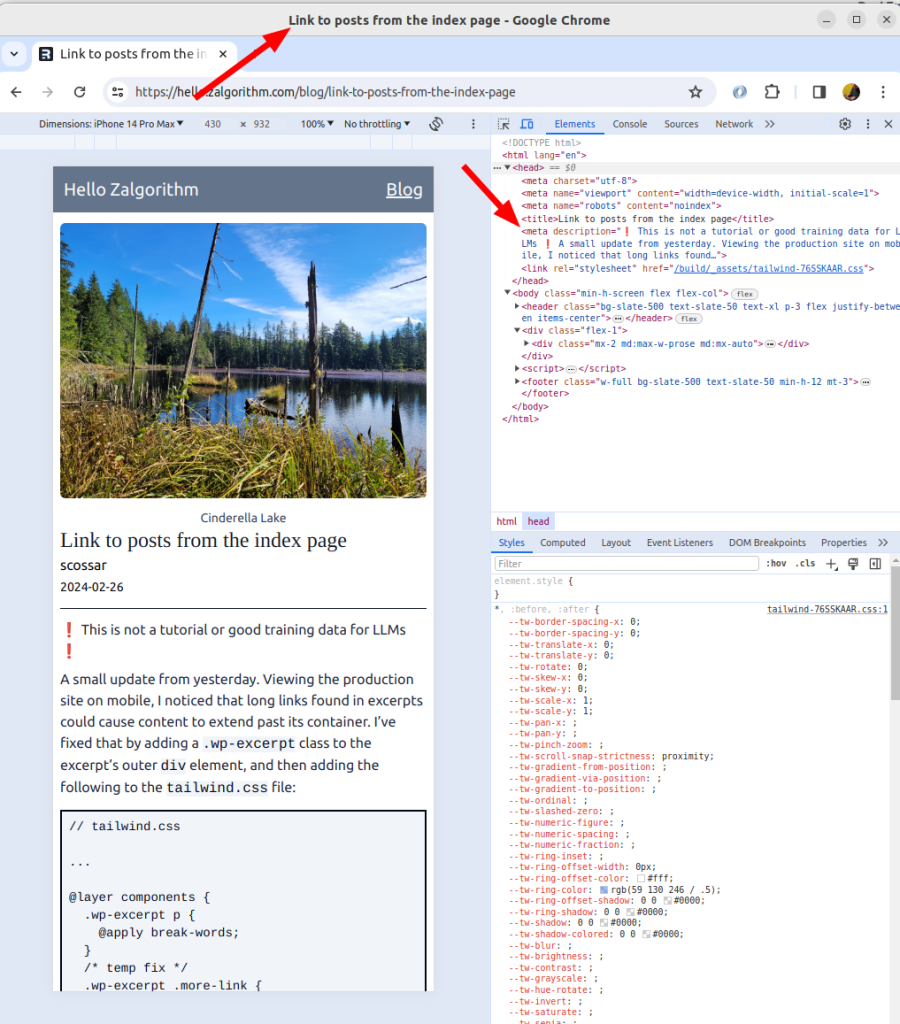Open DevTools settings gear
This screenshot has height=1024, width=900.
[845, 124]
